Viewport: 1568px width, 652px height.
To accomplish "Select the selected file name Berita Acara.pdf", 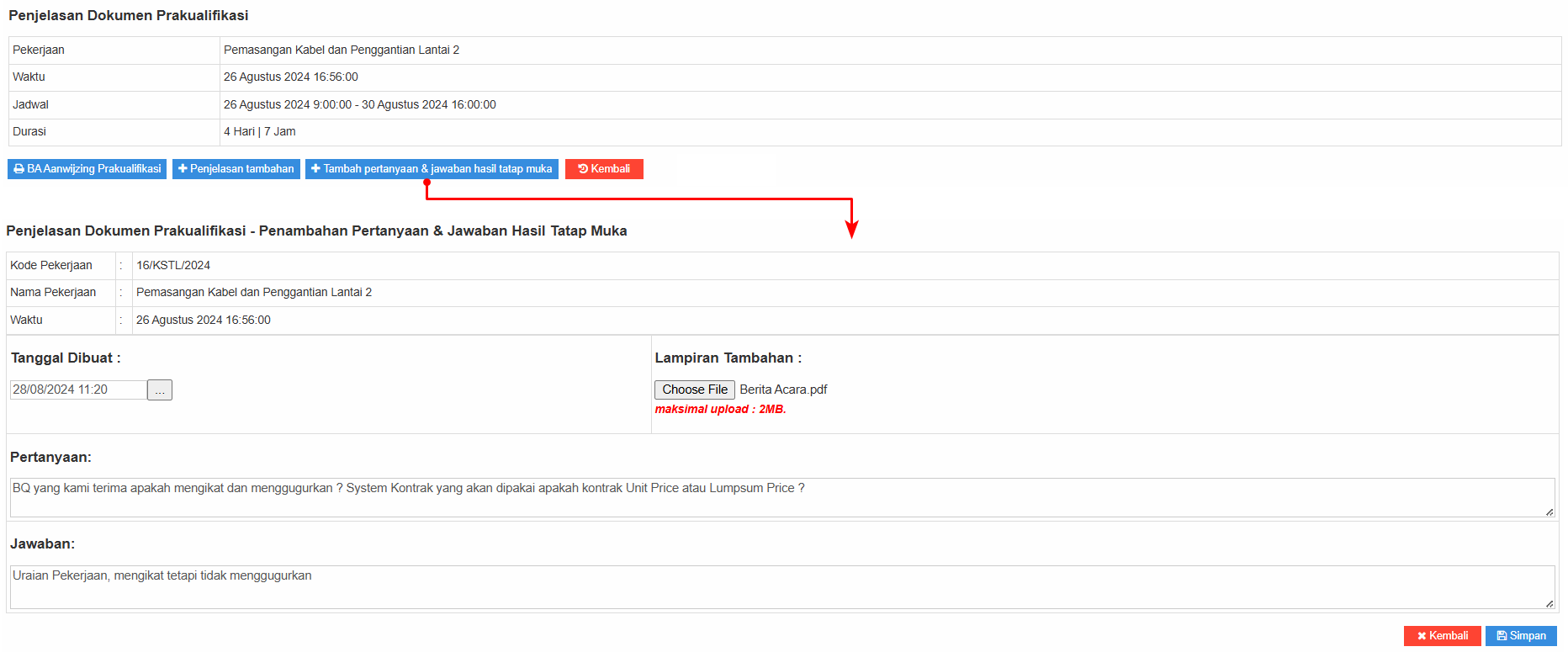I will tap(783, 390).
